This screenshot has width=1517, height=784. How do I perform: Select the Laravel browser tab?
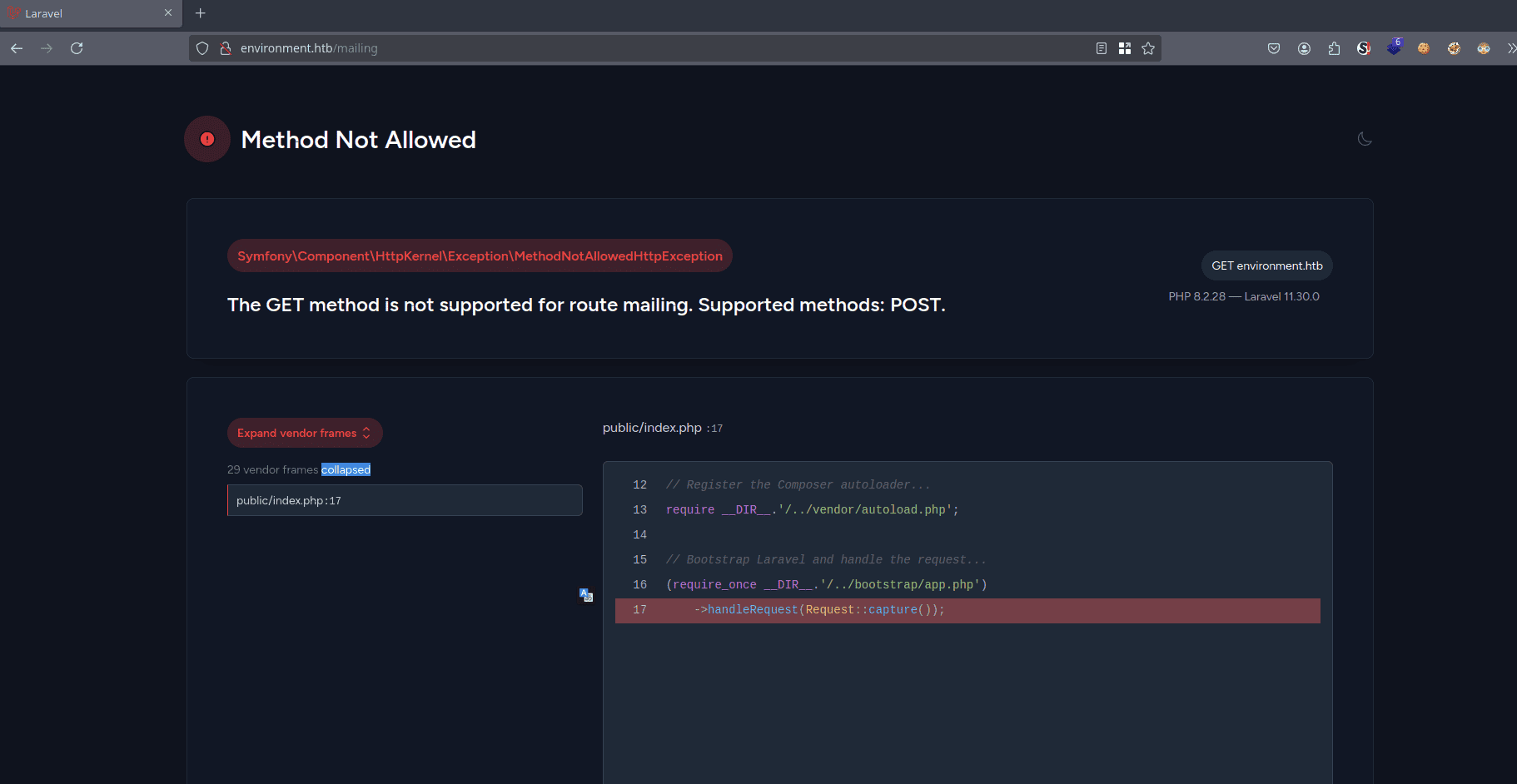pos(83,13)
